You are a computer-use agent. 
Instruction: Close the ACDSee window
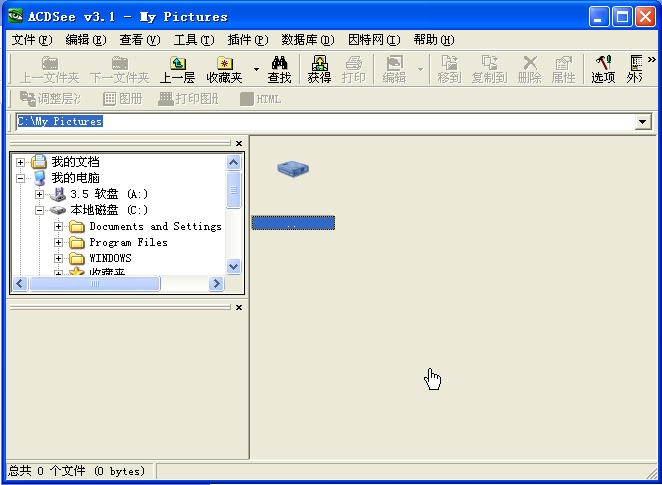click(646, 17)
